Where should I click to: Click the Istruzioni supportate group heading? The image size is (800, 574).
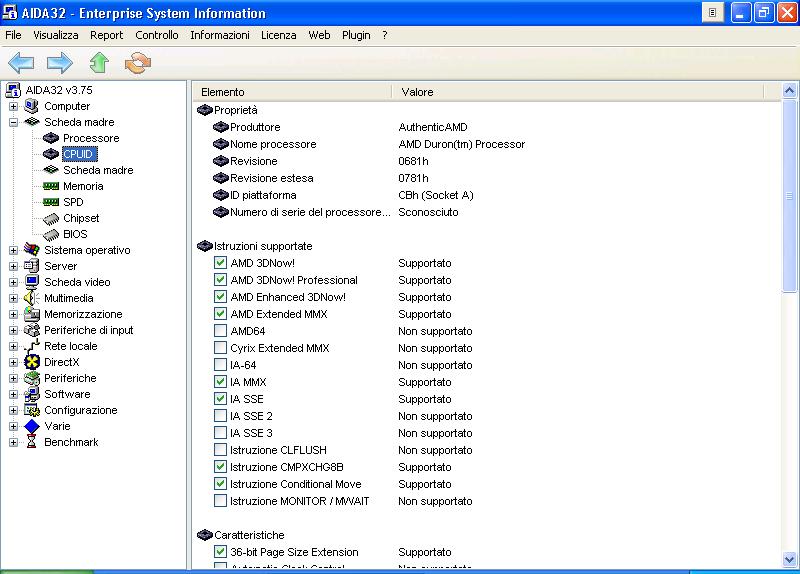click(263, 246)
